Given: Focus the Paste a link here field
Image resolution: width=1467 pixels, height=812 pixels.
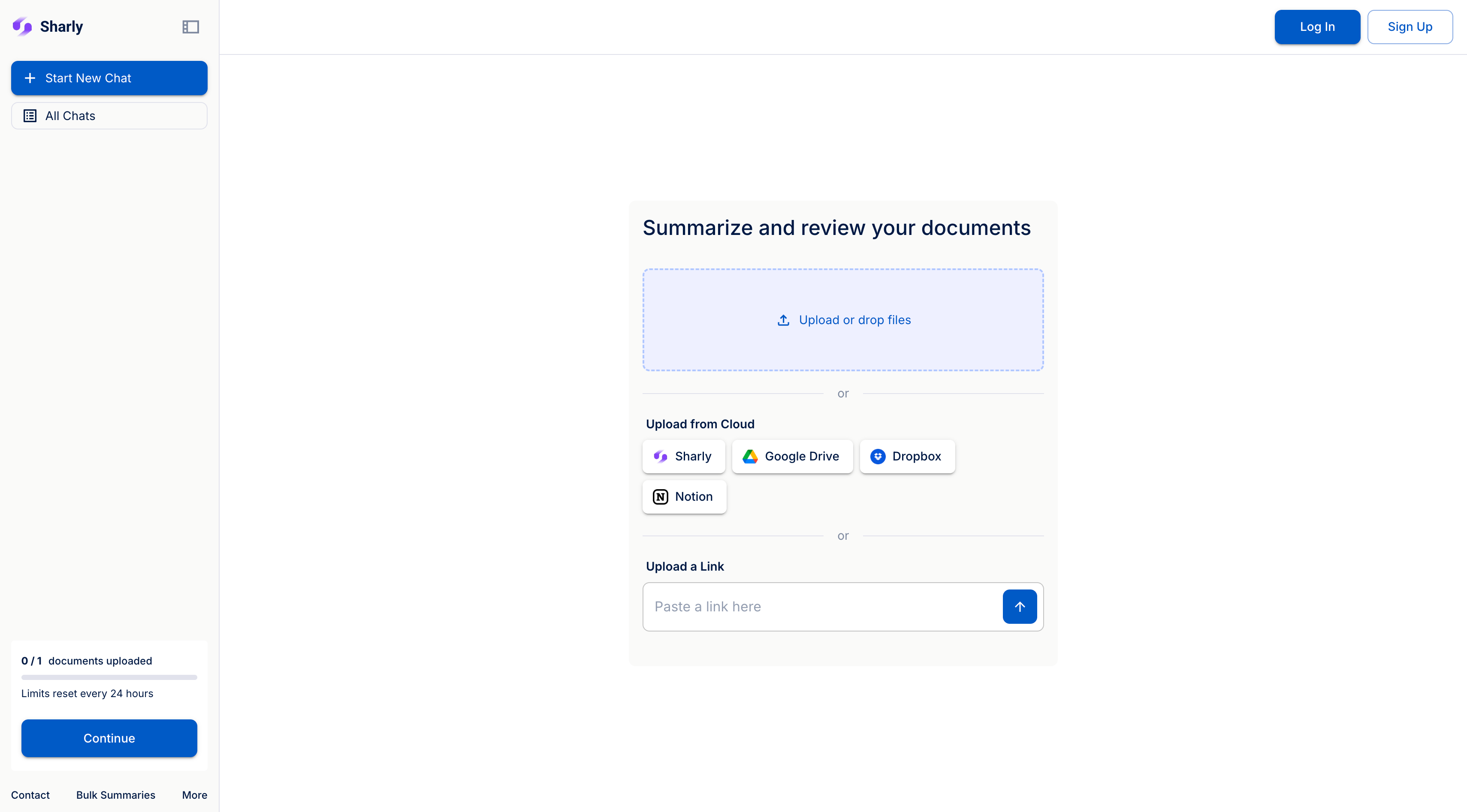Looking at the screenshot, I should (x=821, y=607).
